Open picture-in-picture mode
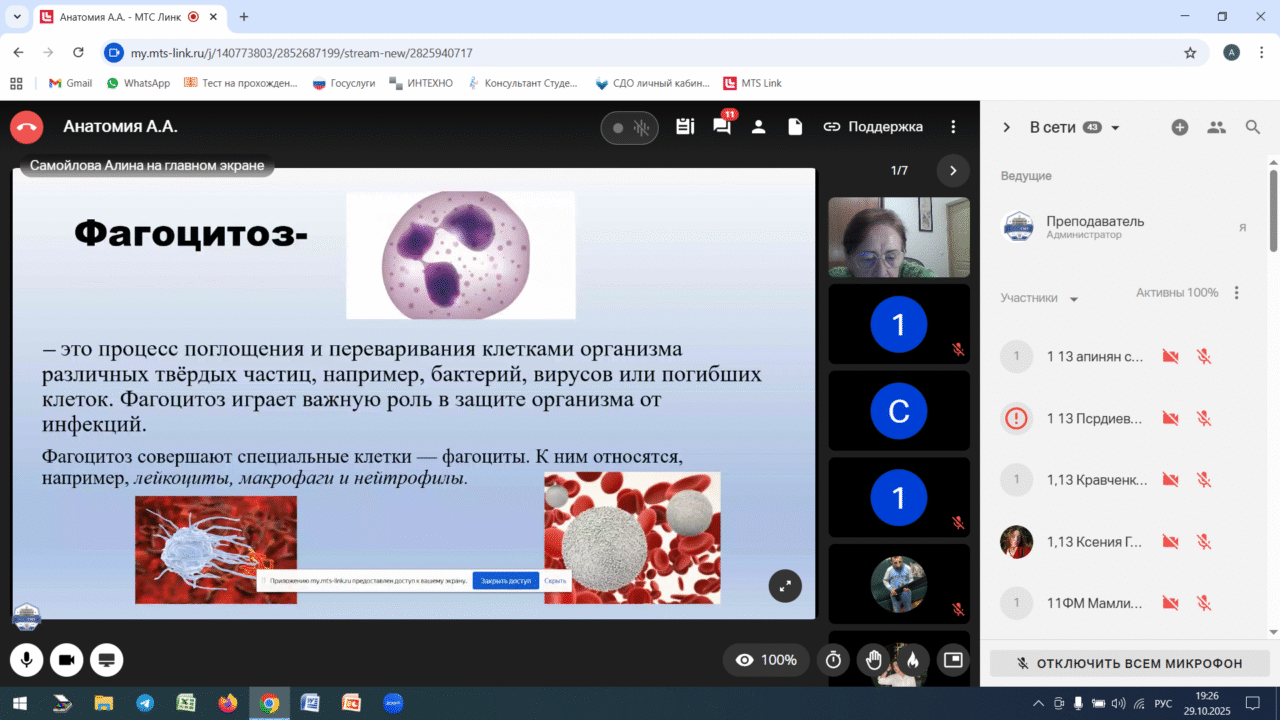This screenshot has height=720, width=1280. tap(952, 660)
